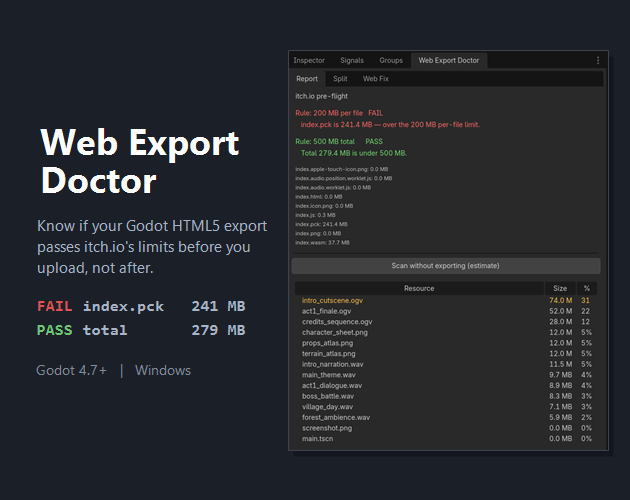Click the 'index.audio.worklet.js: 0.0 MB' line
The image size is (630, 500).
click(x=333, y=187)
